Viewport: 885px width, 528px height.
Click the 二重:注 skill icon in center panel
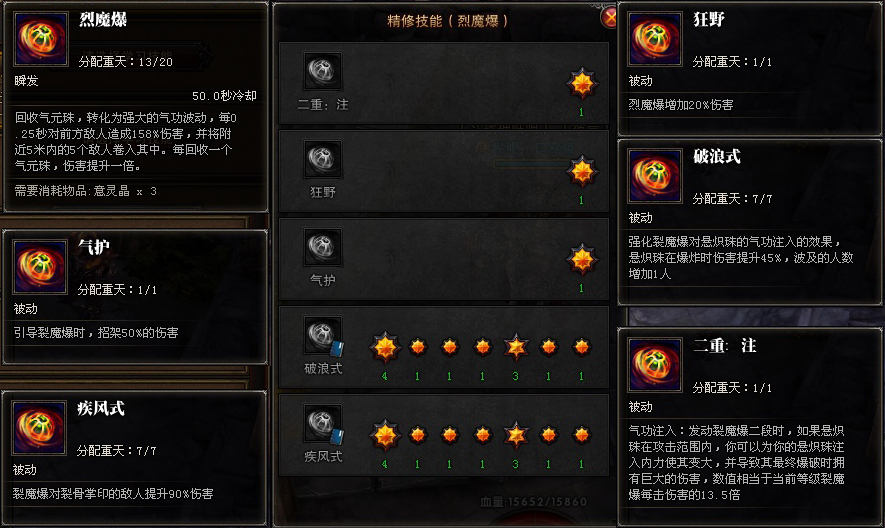point(323,71)
